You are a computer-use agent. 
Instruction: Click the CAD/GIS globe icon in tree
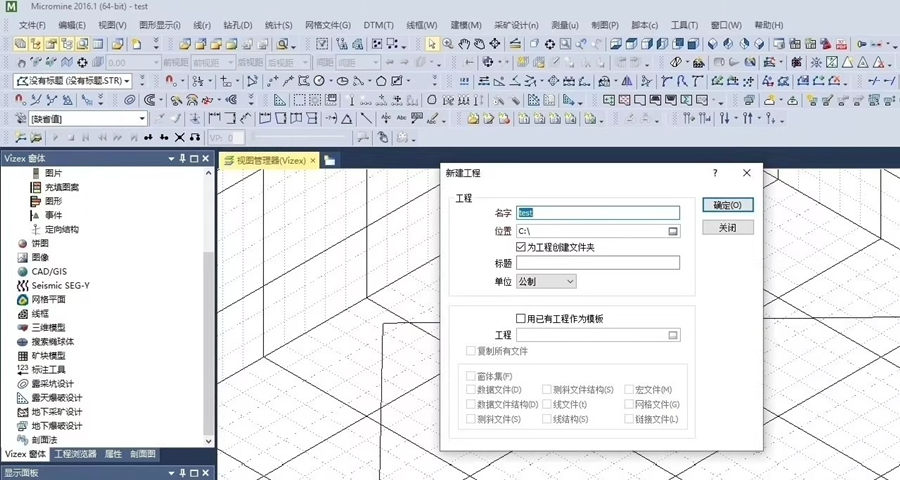(x=22, y=271)
